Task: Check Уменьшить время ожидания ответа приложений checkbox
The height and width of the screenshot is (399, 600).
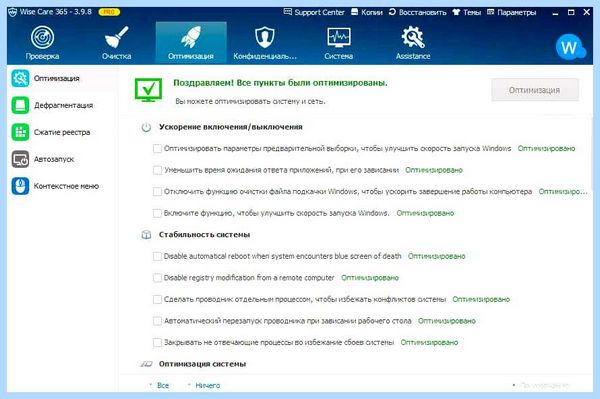Action: pyautogui.click(x=157, y=170)
